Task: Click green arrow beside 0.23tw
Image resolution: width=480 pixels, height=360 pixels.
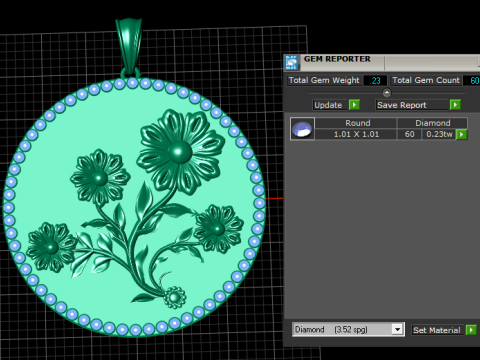Action: tap(461, 134)
